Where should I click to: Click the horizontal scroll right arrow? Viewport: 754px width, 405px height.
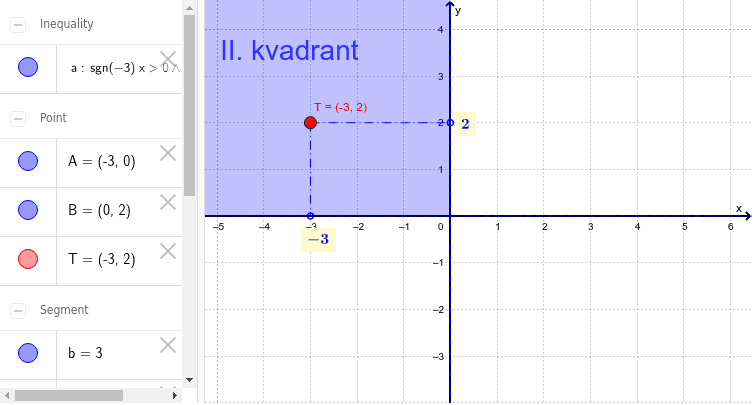click(175, 395)
